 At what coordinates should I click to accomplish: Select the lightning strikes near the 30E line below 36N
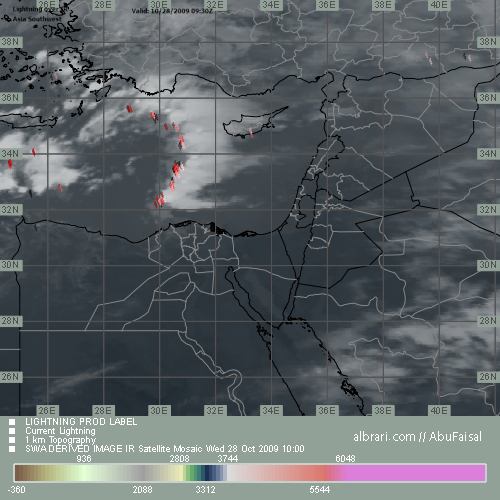[154, 117]
